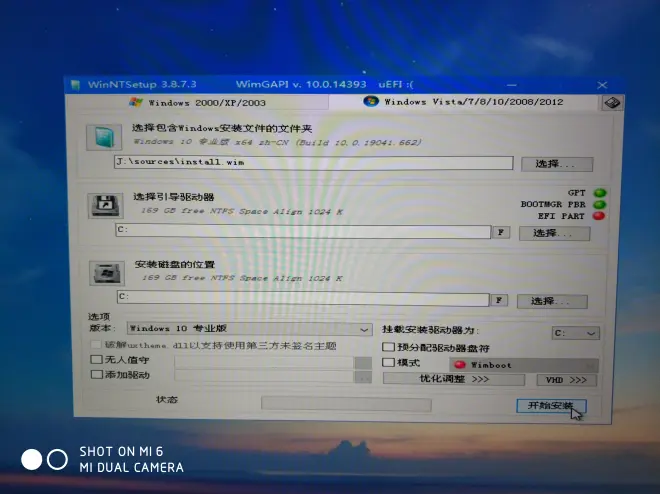Click F format button next to installation drive
This screenshot has height=494, width=660.
tap(499, 300)
